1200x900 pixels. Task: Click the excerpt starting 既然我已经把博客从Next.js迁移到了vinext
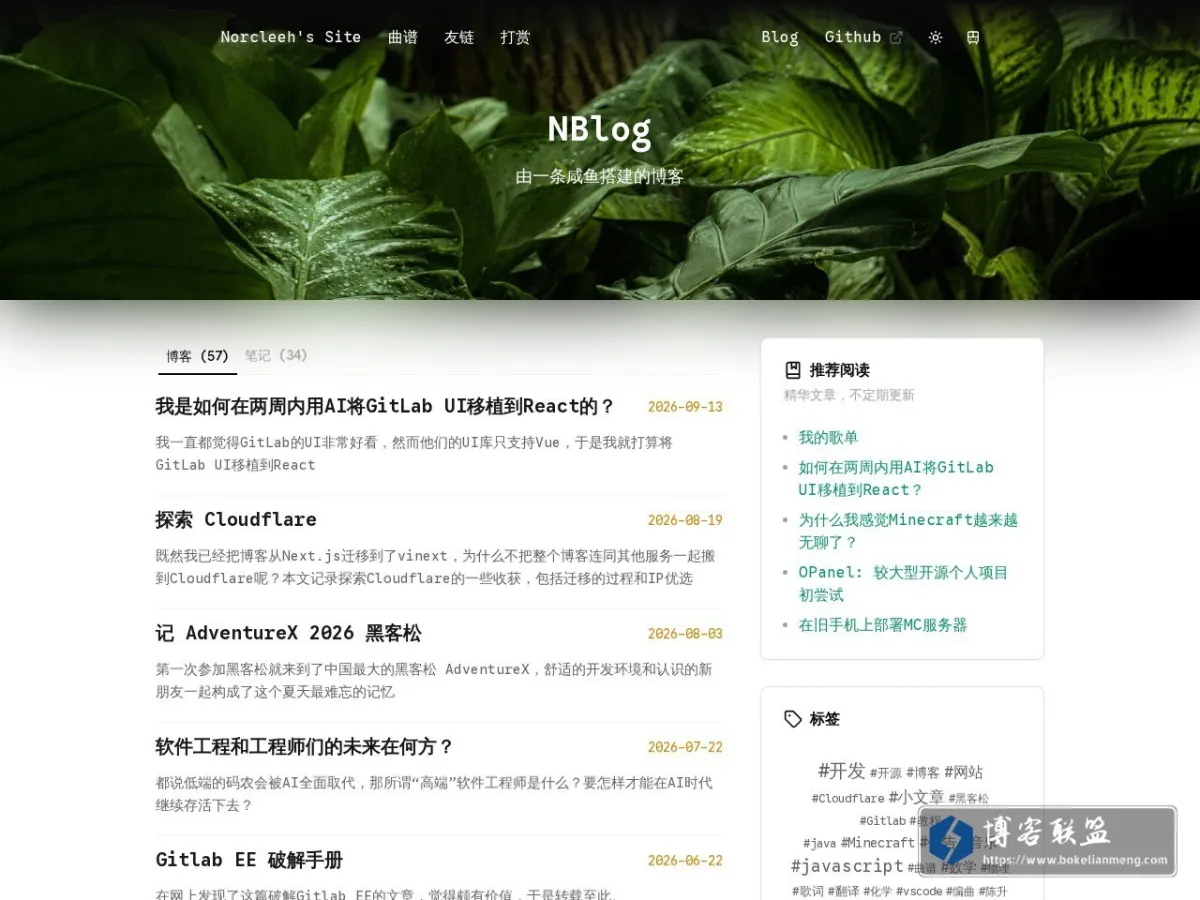click(x=436, y=567)
